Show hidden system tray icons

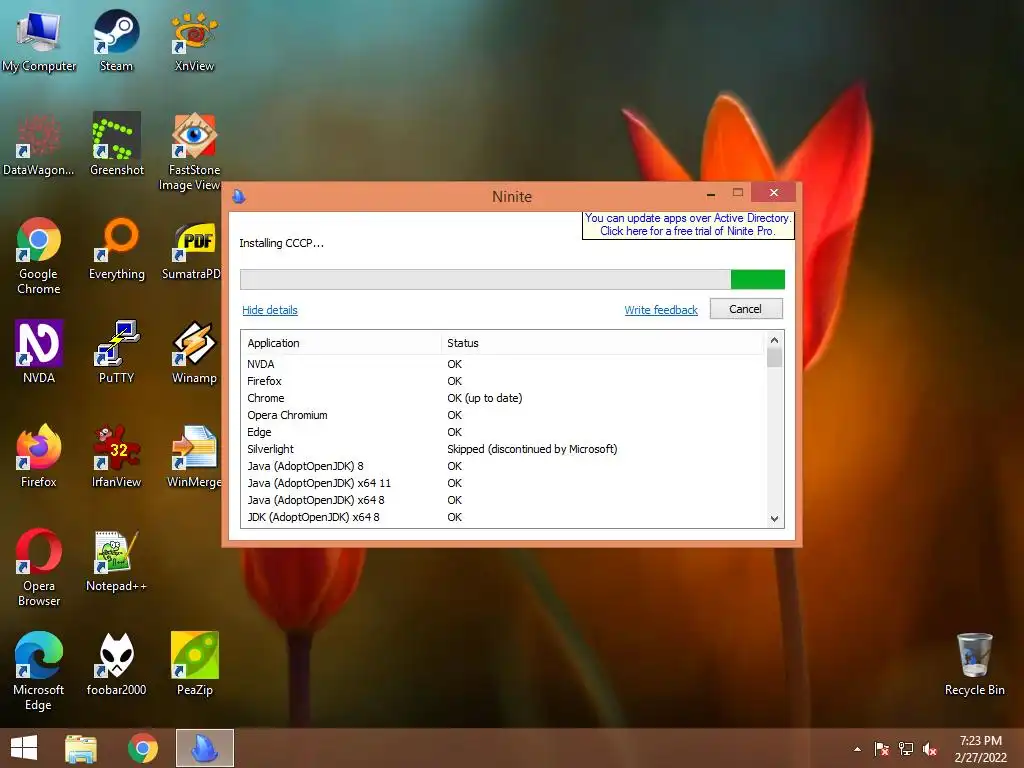857,749
